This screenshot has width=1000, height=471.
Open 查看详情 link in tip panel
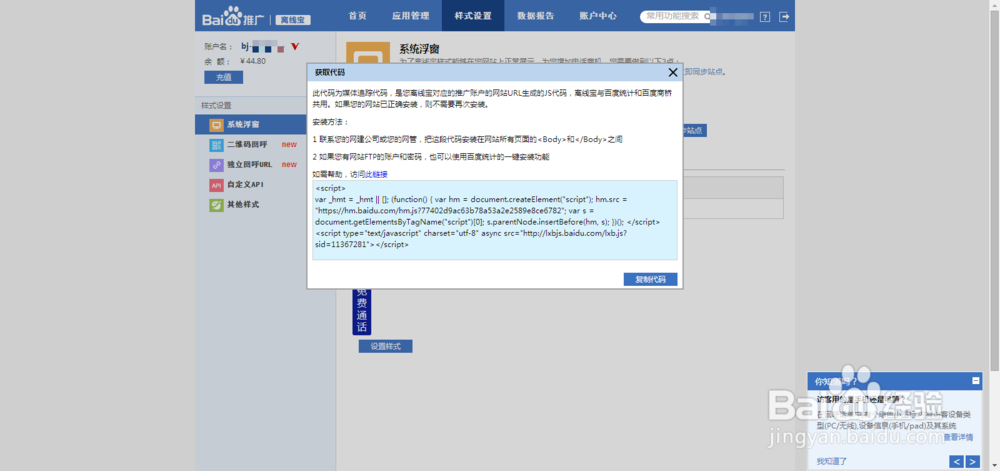pos(959,437)
